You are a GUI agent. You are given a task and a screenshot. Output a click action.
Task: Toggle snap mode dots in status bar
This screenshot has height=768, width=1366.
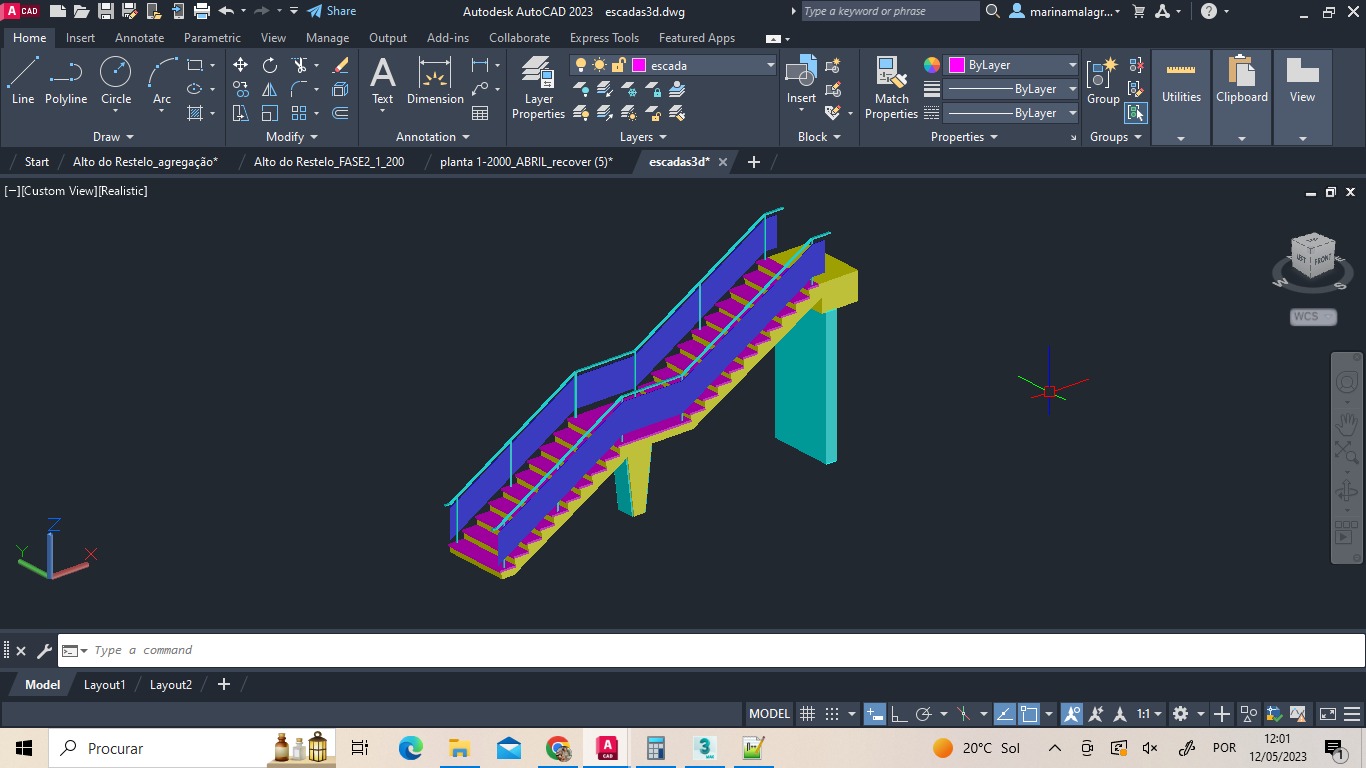[832, 714]
